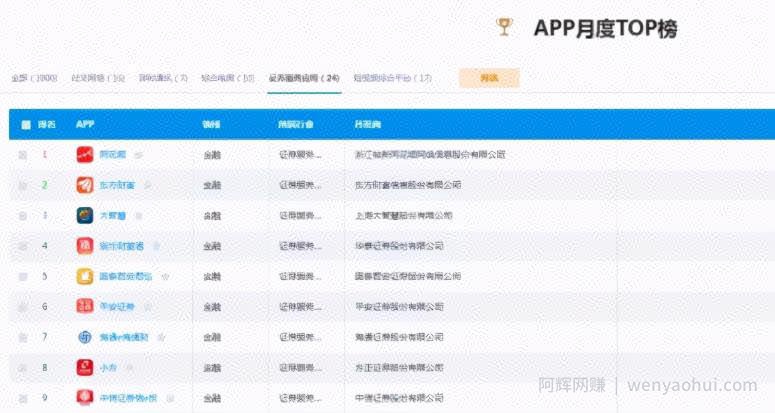The image size is (775, 413).
Task: Favorite 平安证券 using its star icon
Action: 147,307
